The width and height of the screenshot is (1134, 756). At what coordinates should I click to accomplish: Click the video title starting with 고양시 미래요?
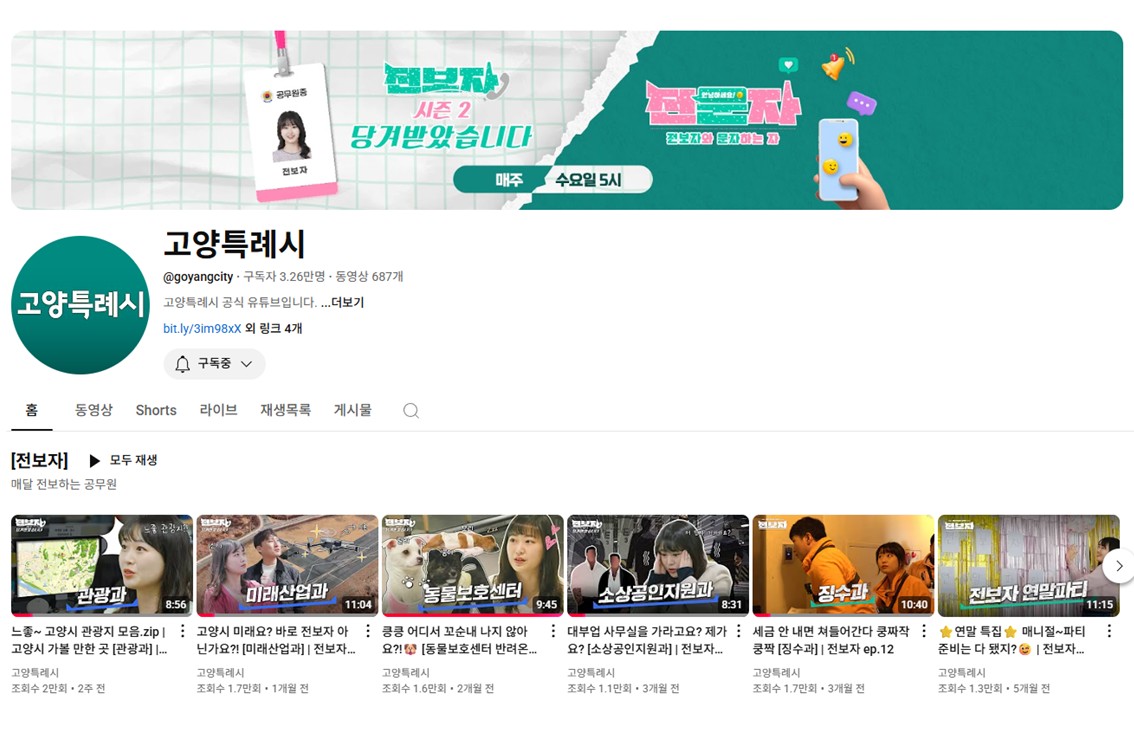point(276,640)
